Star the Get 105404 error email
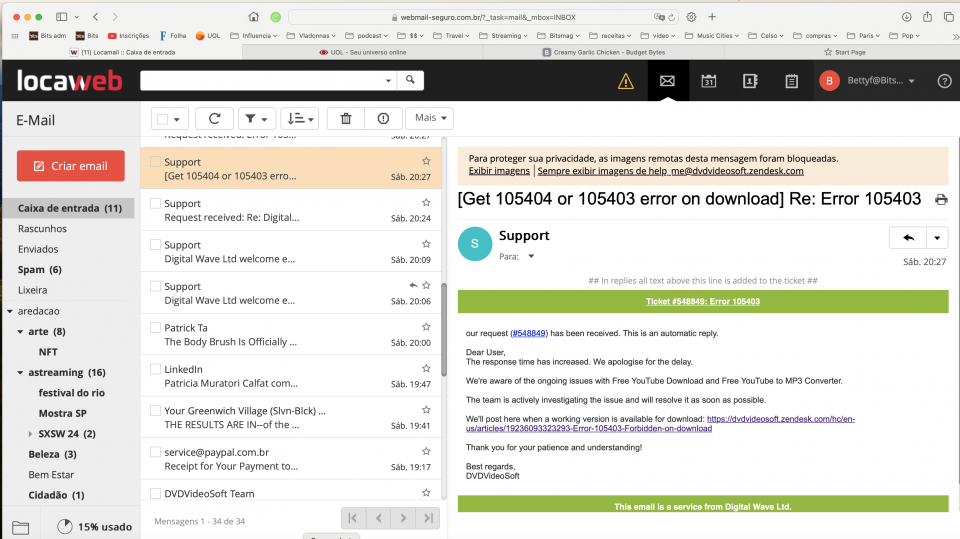 pos(426,161)
